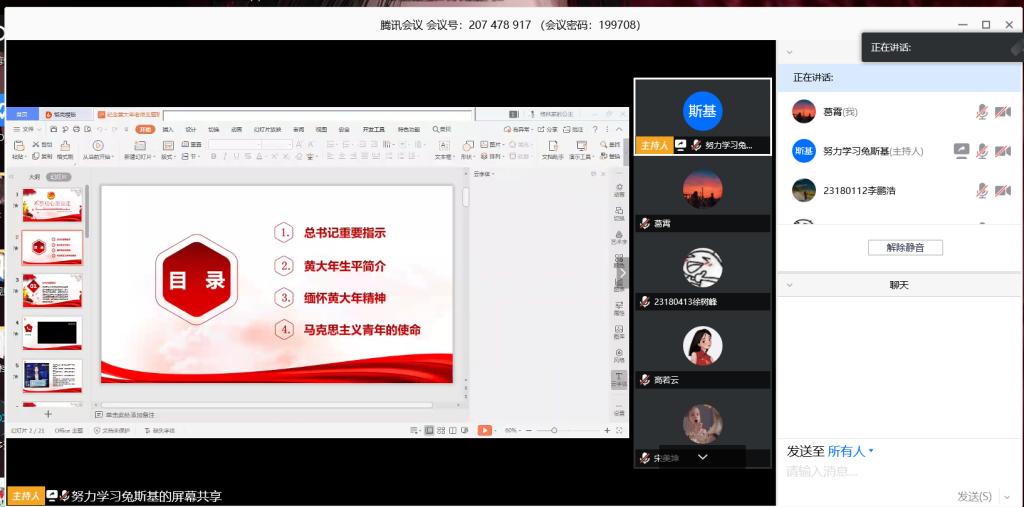Viewport: 1024px width, 507px height.
Task: Click the camera icon for 23180112李鹏浩
Action: pyautogui.click(x=1002, y=190)
